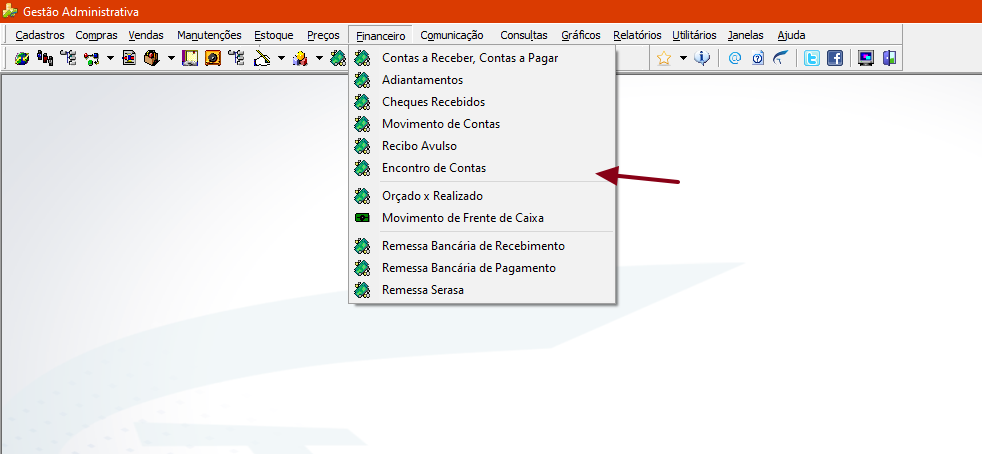
Task: Click the blue @ email icon
Action: coord(735,58)
